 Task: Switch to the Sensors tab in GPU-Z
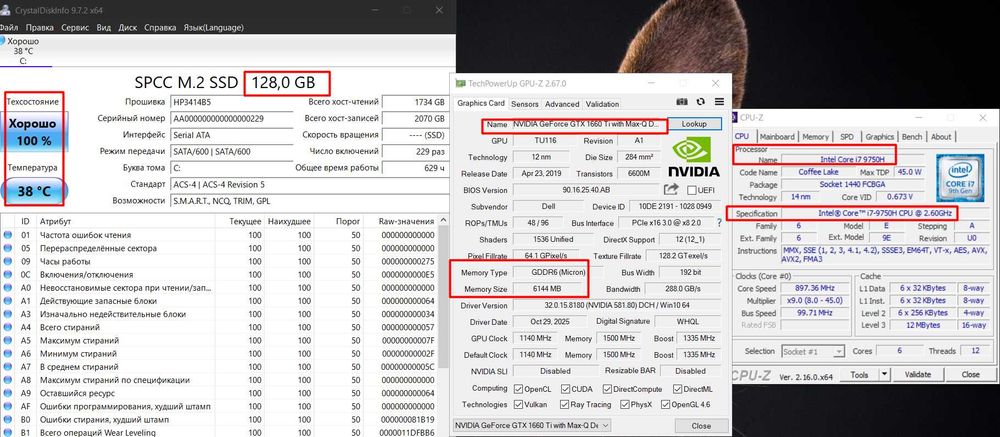[525, 103]
